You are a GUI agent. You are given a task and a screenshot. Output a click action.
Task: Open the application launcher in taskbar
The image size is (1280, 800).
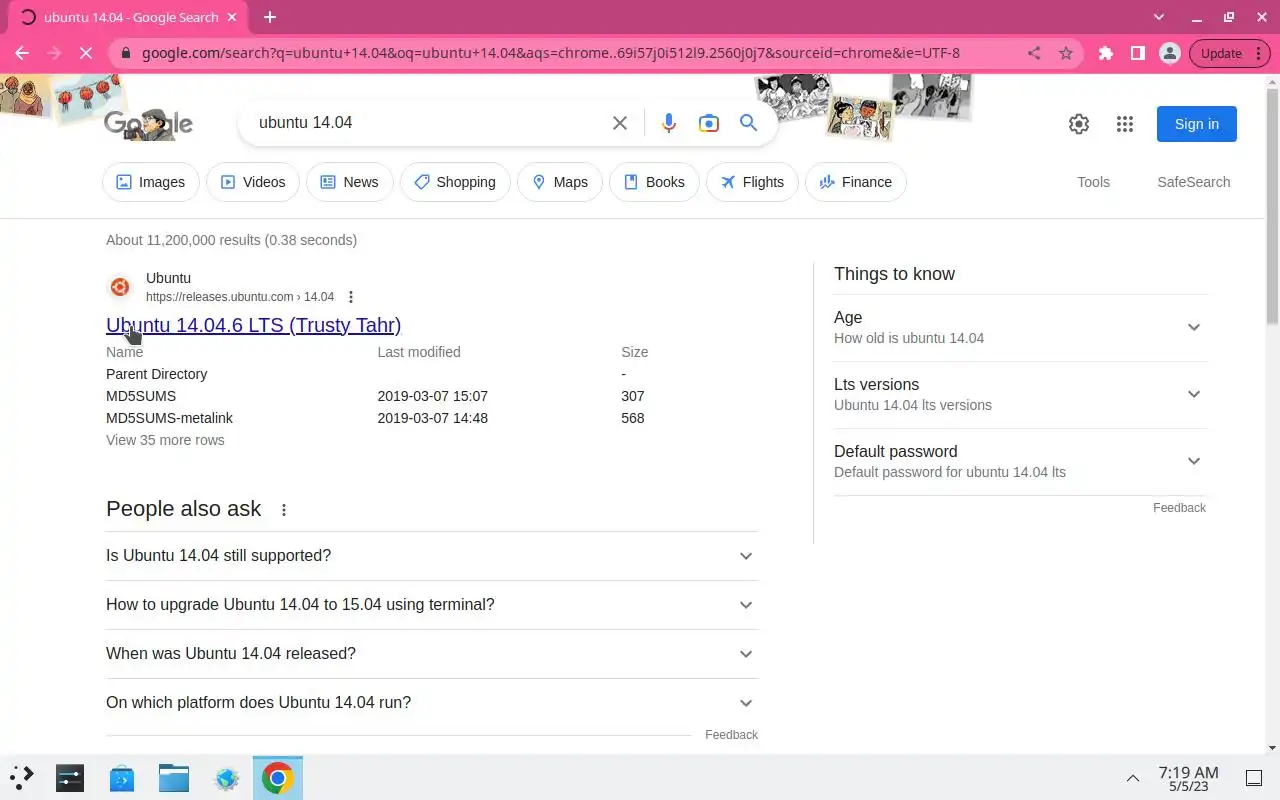tap(22, 777)
